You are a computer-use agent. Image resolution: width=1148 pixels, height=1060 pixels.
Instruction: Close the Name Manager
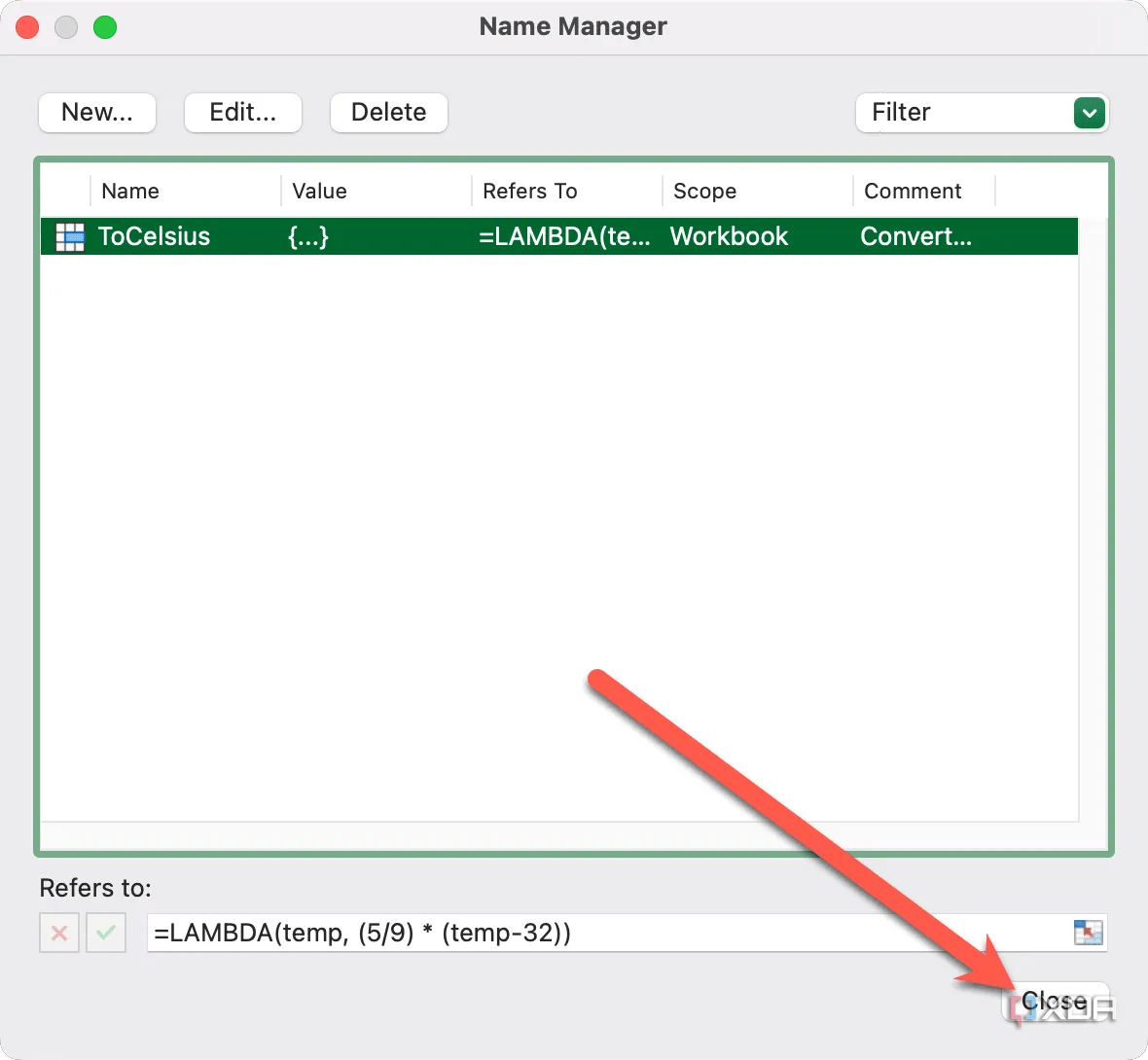click(1057, 1000)
